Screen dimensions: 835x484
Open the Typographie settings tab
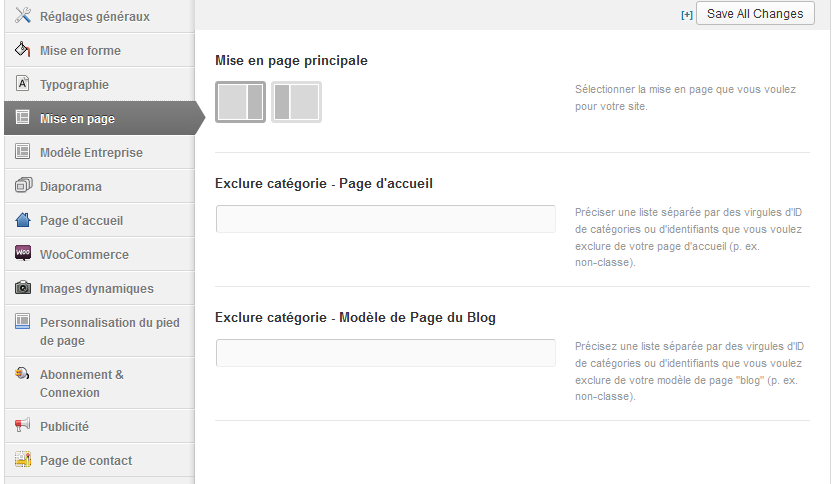click(x=75, y=85)
